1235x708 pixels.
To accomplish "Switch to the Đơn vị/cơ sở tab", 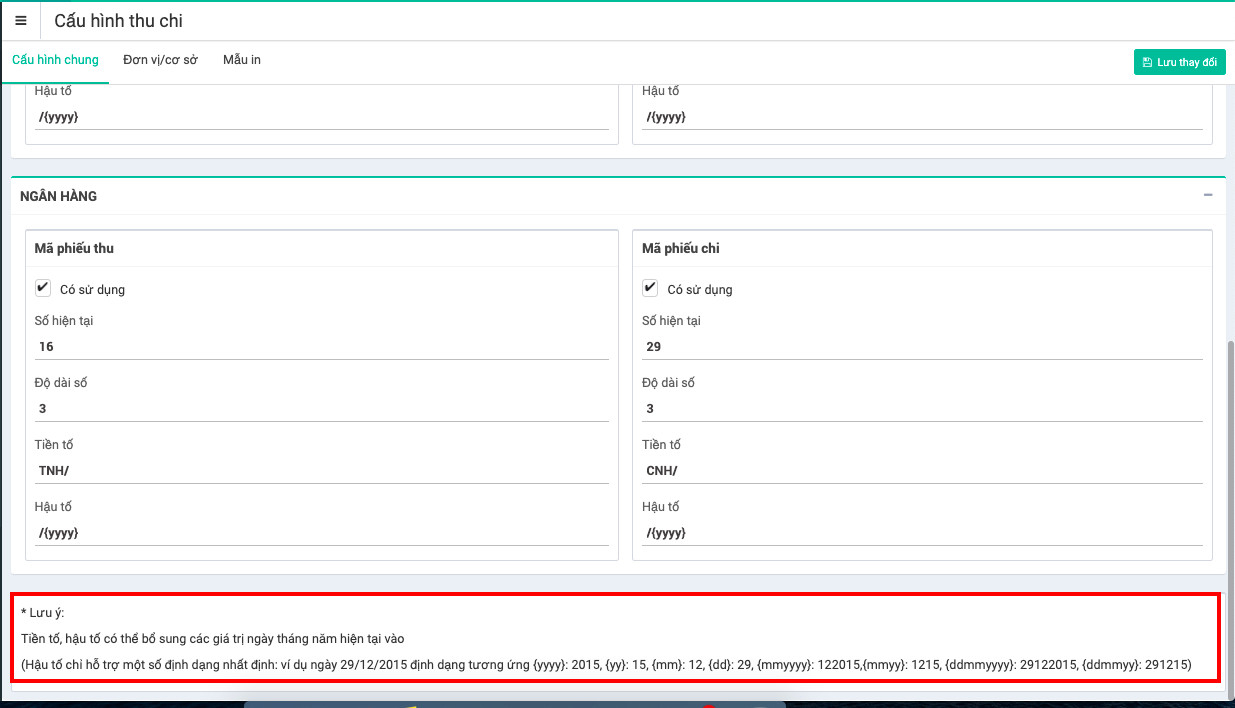I will click(x=160, y=60).
